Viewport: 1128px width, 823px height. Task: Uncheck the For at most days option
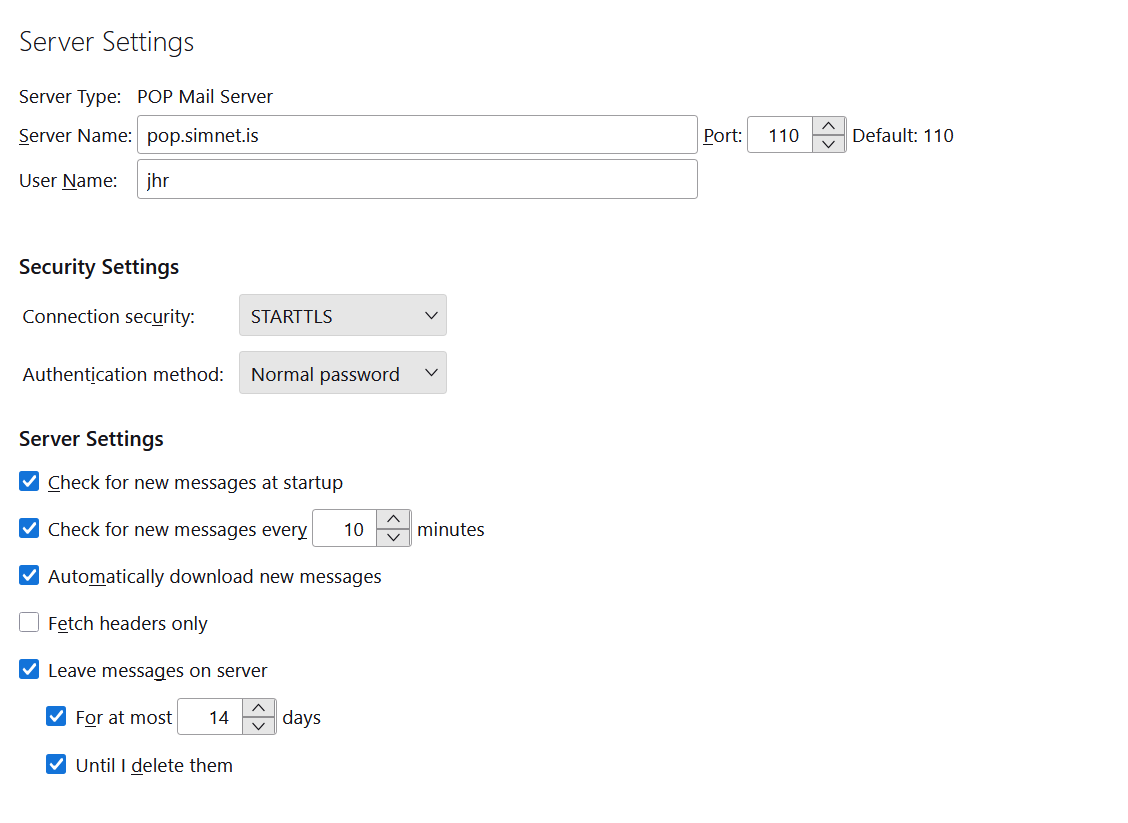[x=57, y=717]
